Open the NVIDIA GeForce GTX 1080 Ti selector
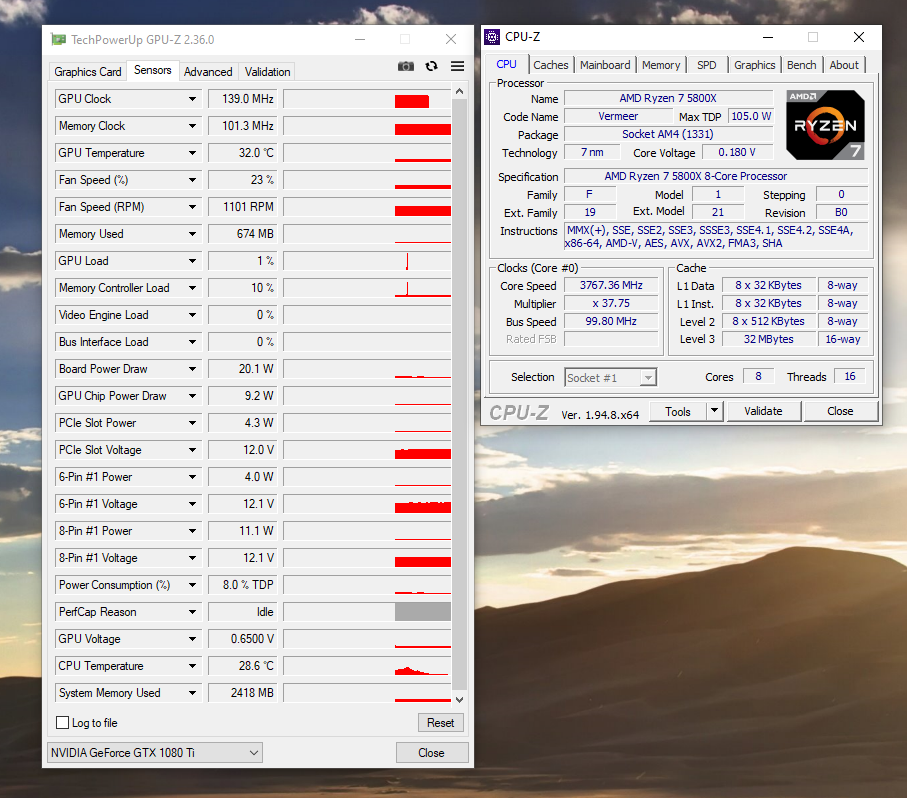 (x=154, y=752)
